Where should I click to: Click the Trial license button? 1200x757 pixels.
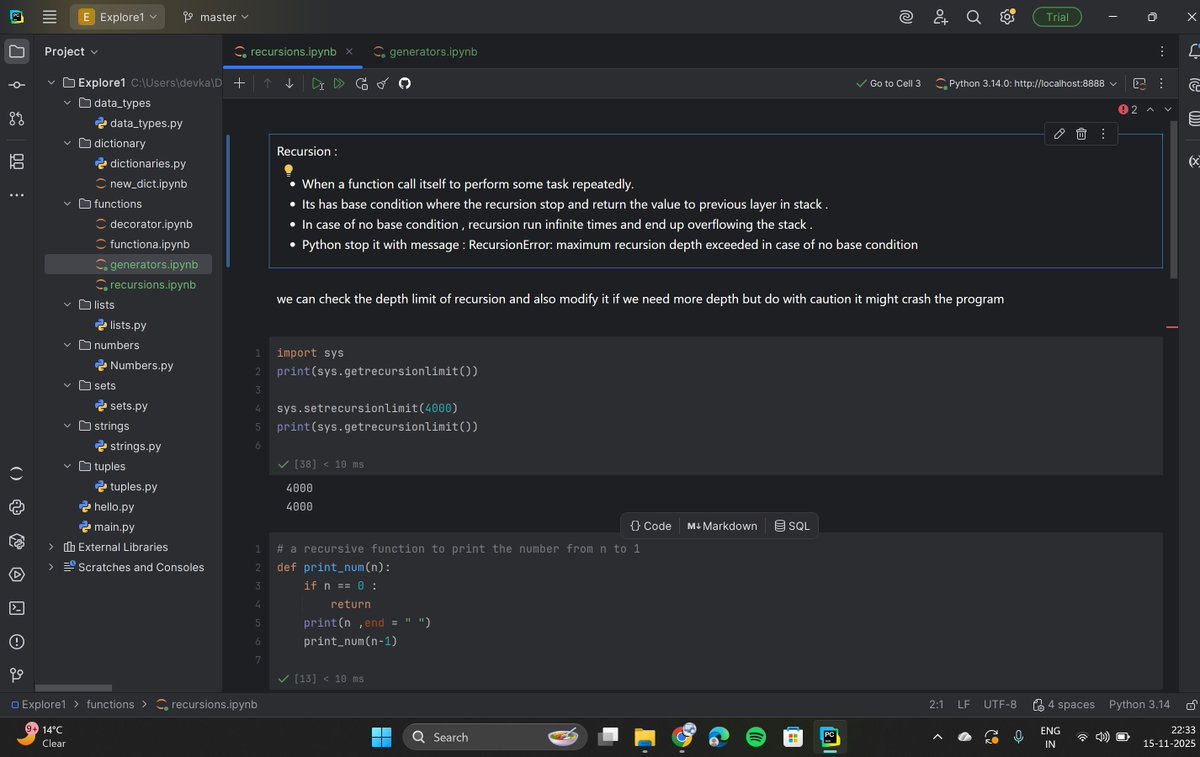tap(1057, 17)
